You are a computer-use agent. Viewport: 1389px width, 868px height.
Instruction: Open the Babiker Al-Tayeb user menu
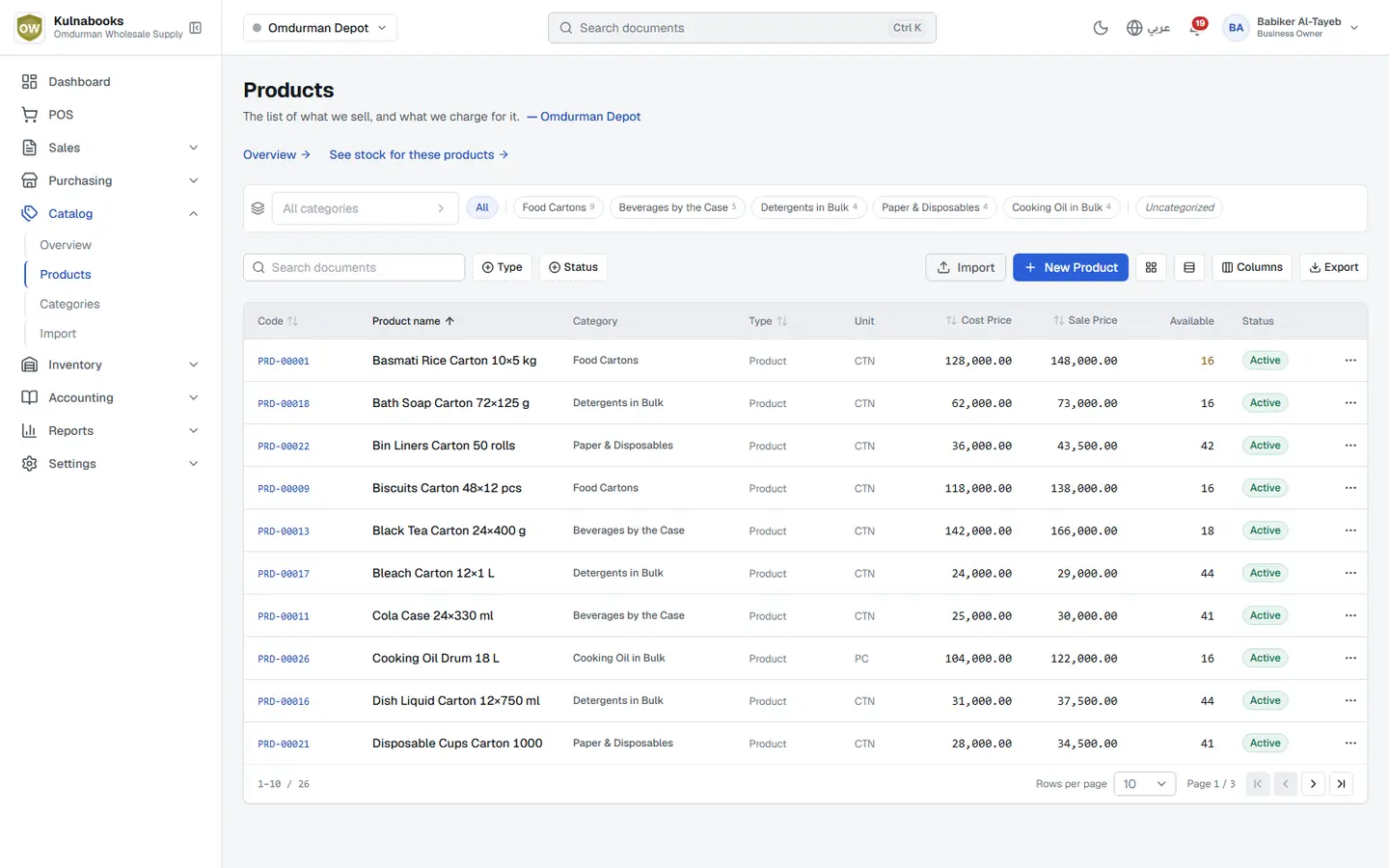pyautogui.click(x=1292, y=28)
